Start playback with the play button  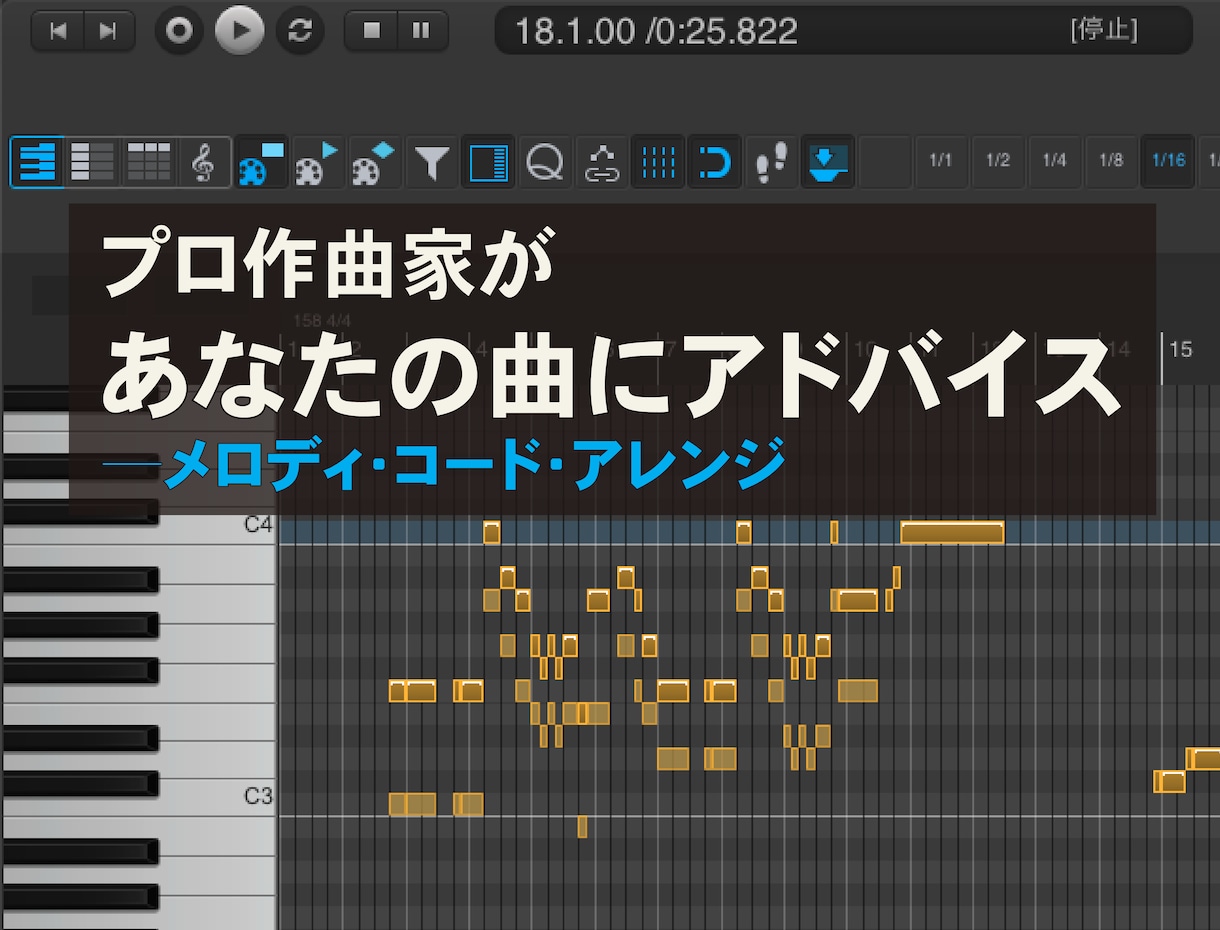[x=240, y=31]
